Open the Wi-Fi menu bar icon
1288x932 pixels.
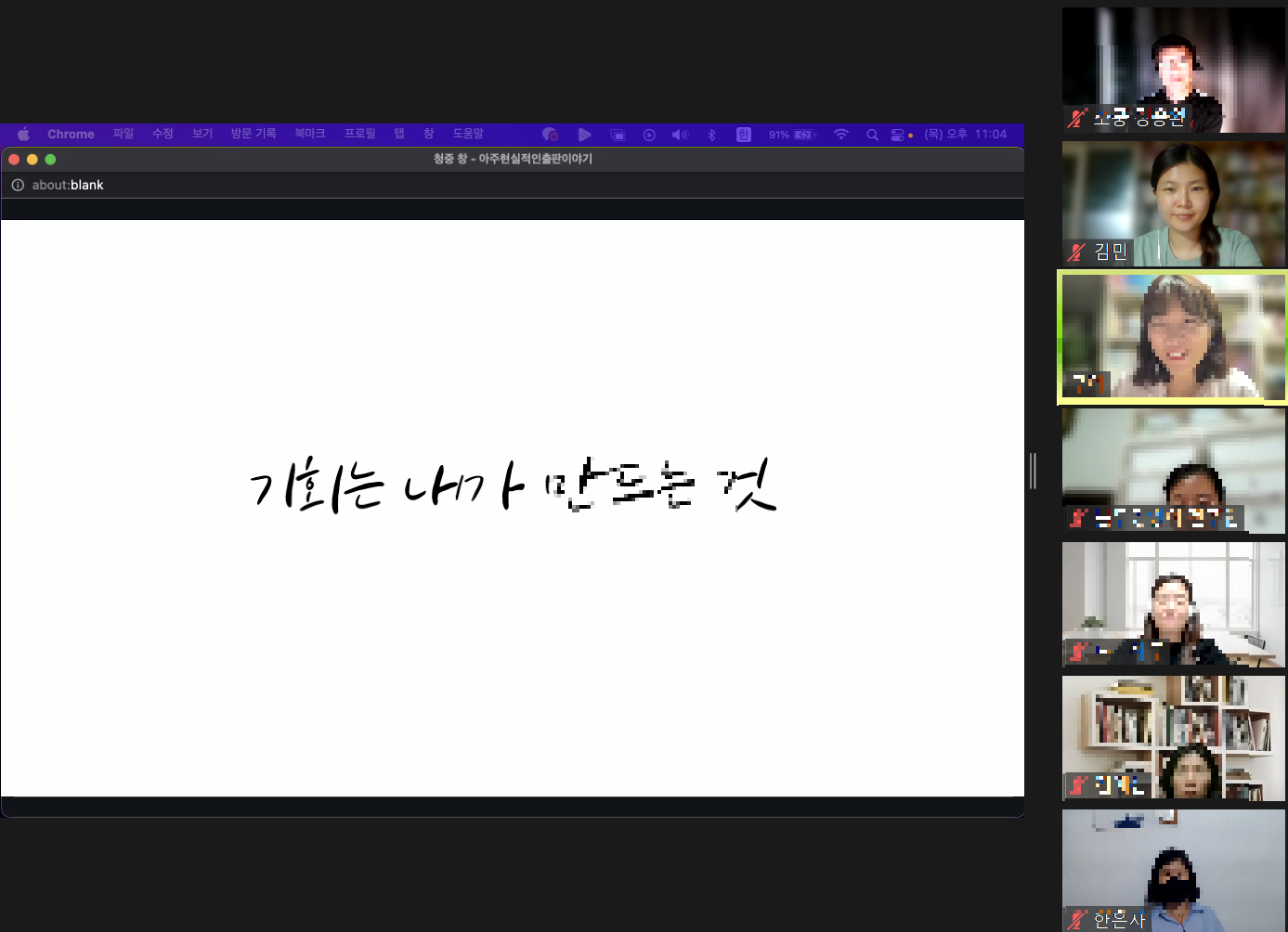point(841,135)
